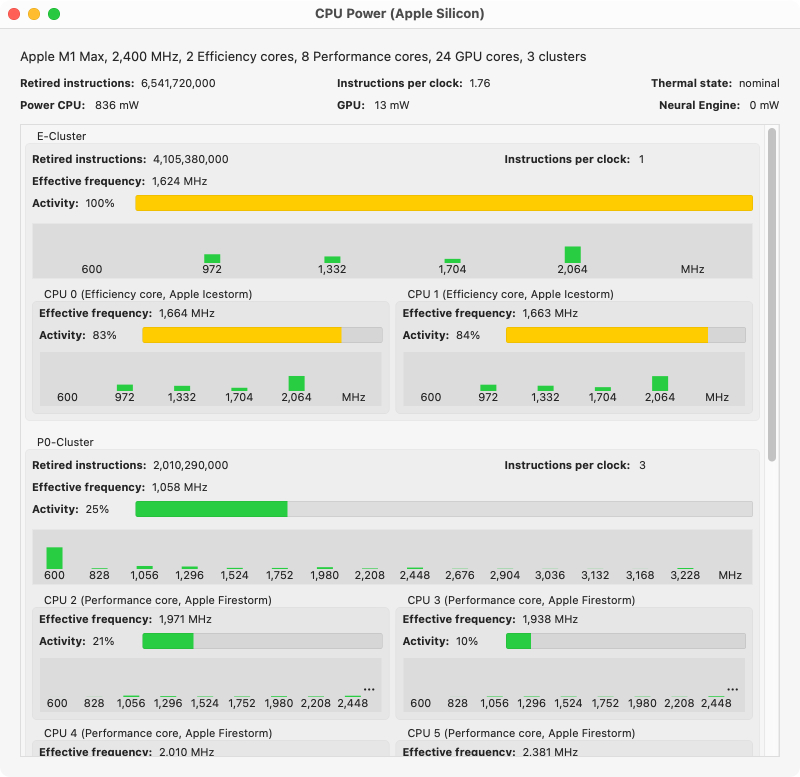
Task: Click the total retired instructions value 6,541,720,000
Action: point(178,83)
